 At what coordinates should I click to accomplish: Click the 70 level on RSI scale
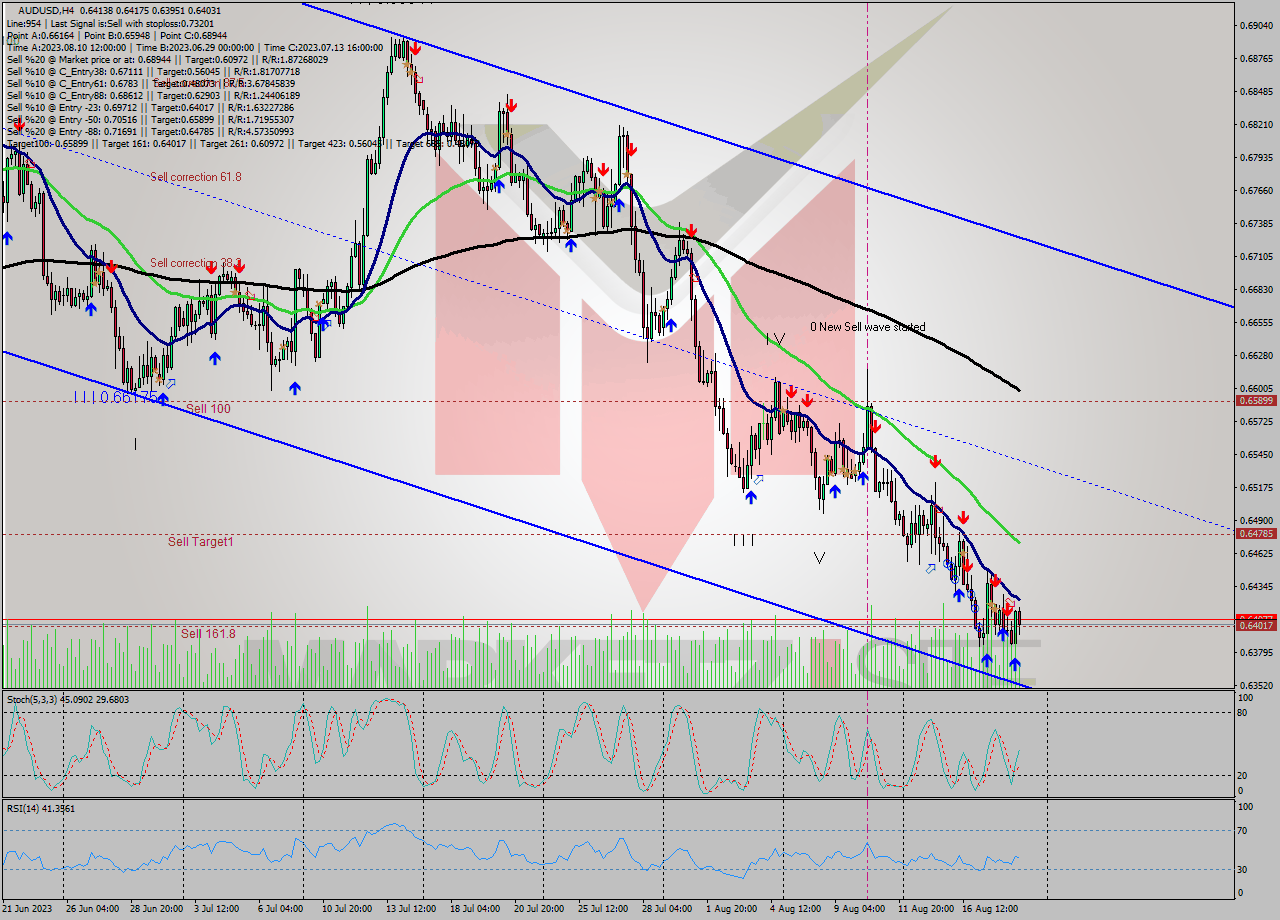(x=1243, y=830)
